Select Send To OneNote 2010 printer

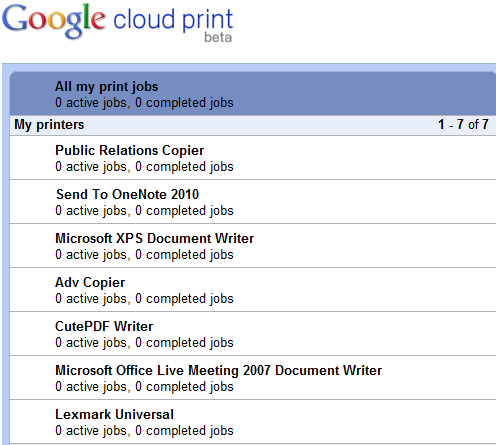[x=253, y=202]
